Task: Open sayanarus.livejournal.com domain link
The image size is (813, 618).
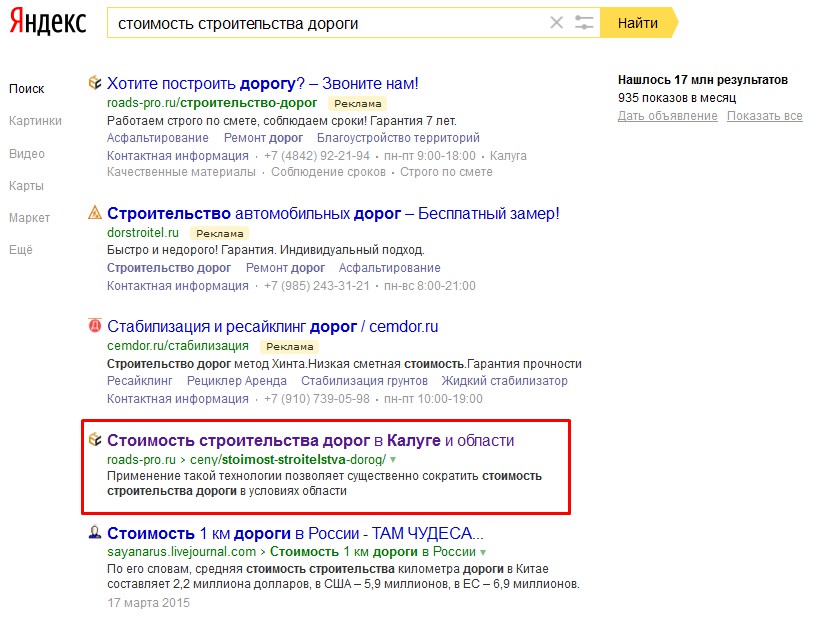Action: pyautogui.click(x=181, y=552)
